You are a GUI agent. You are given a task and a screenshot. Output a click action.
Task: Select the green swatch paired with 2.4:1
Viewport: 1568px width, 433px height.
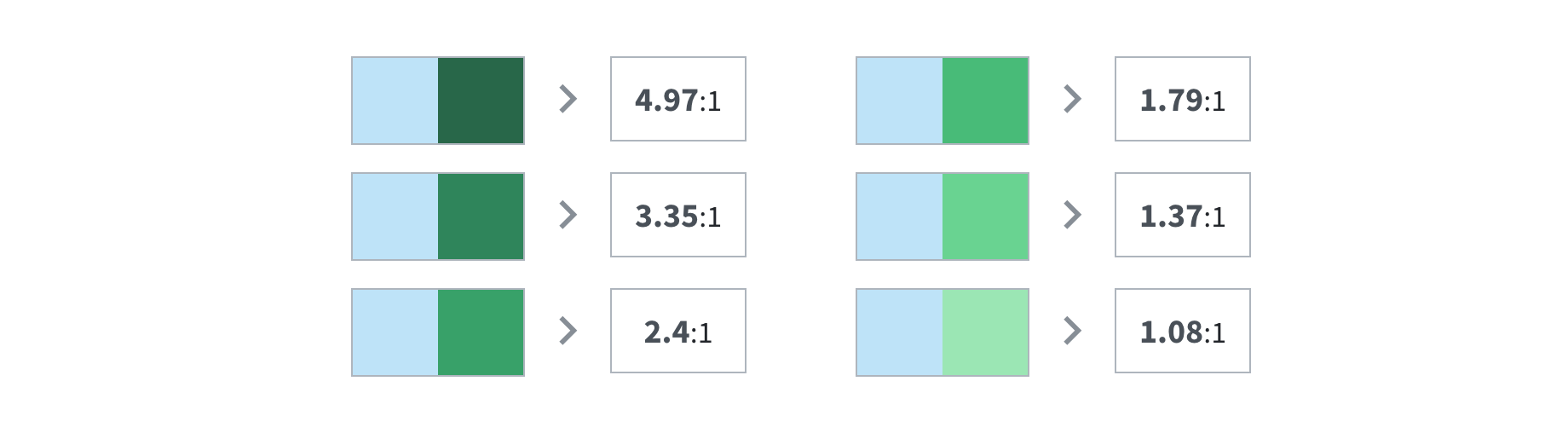click(x=481, y=332)
